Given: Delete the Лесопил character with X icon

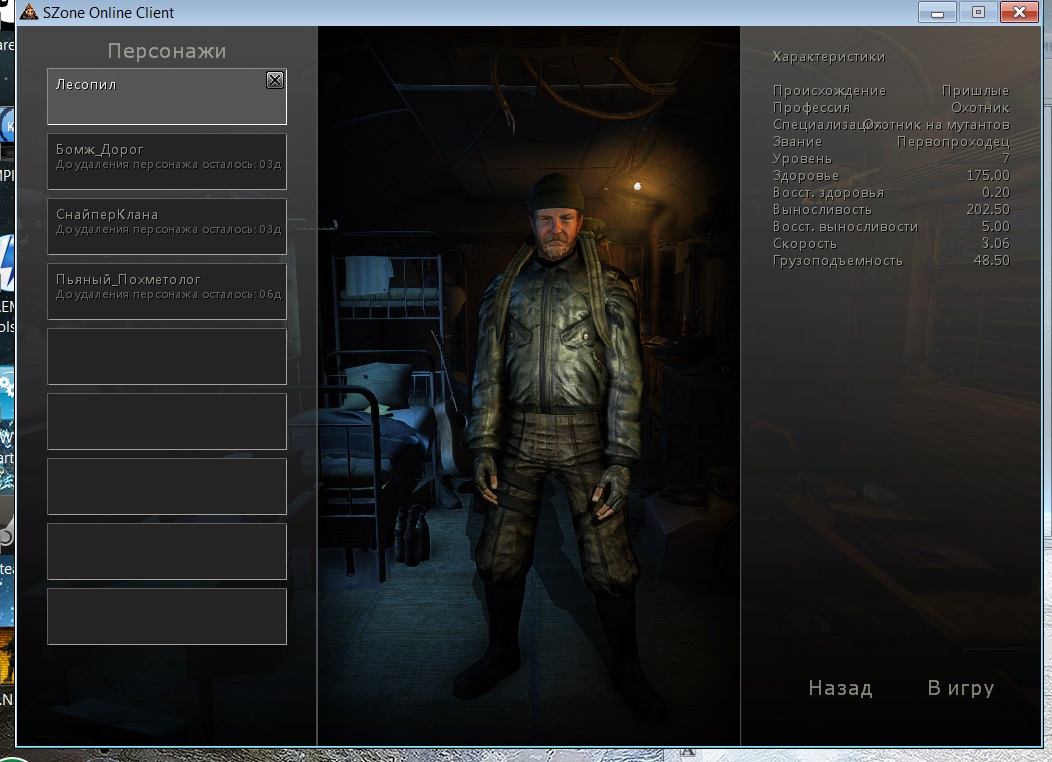Looking at the screenshot, I should coord(275,81).
